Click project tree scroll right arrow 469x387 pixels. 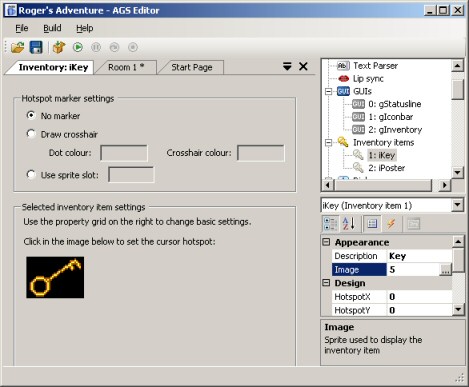click(x=444, y=185)
